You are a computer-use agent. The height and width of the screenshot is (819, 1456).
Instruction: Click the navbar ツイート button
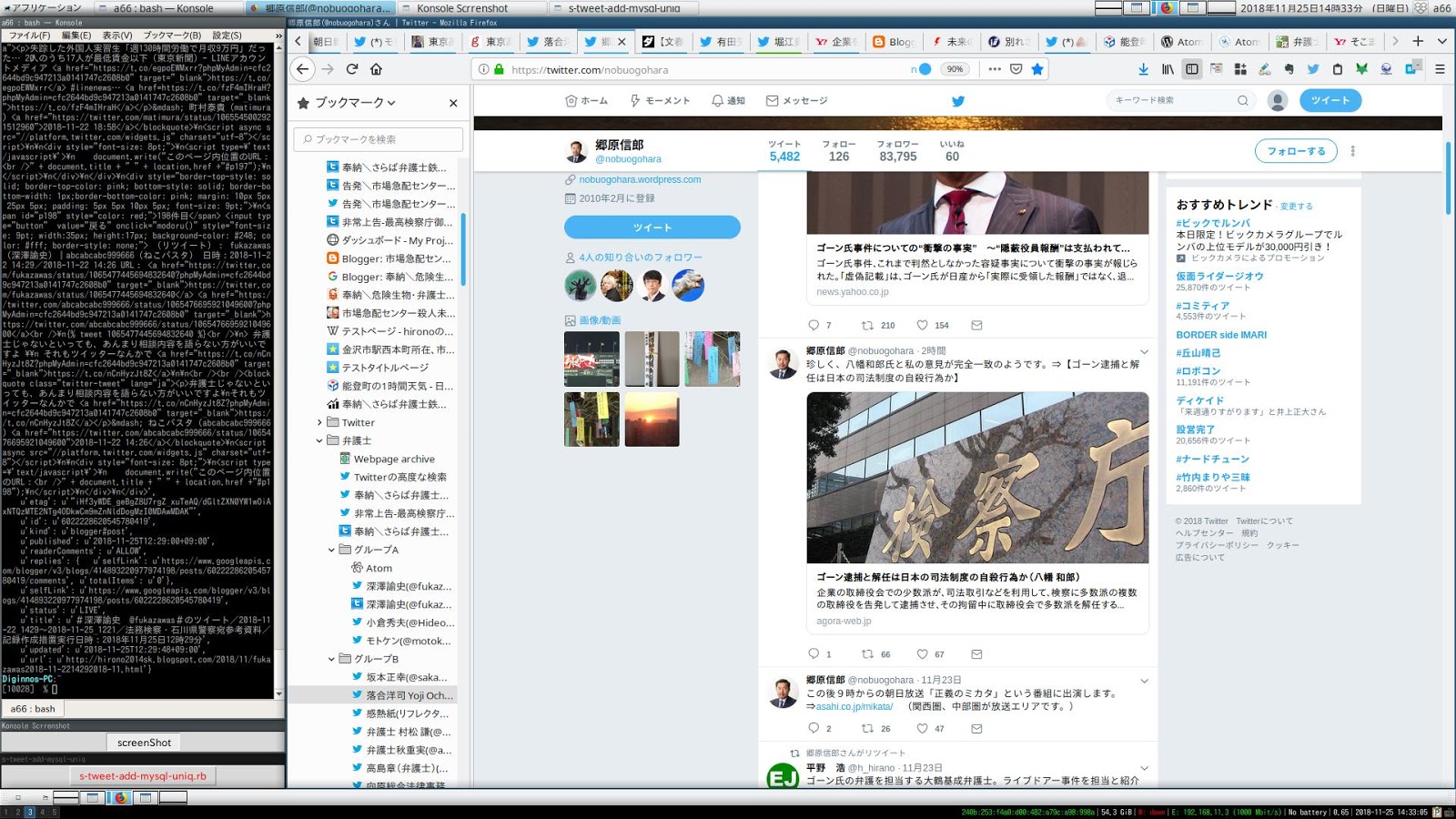pyautogui.click(x=1330, y=101)
